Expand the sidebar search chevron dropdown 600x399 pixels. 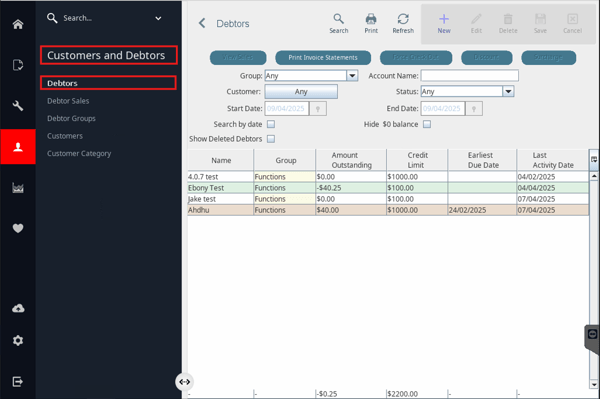[158, 18]
